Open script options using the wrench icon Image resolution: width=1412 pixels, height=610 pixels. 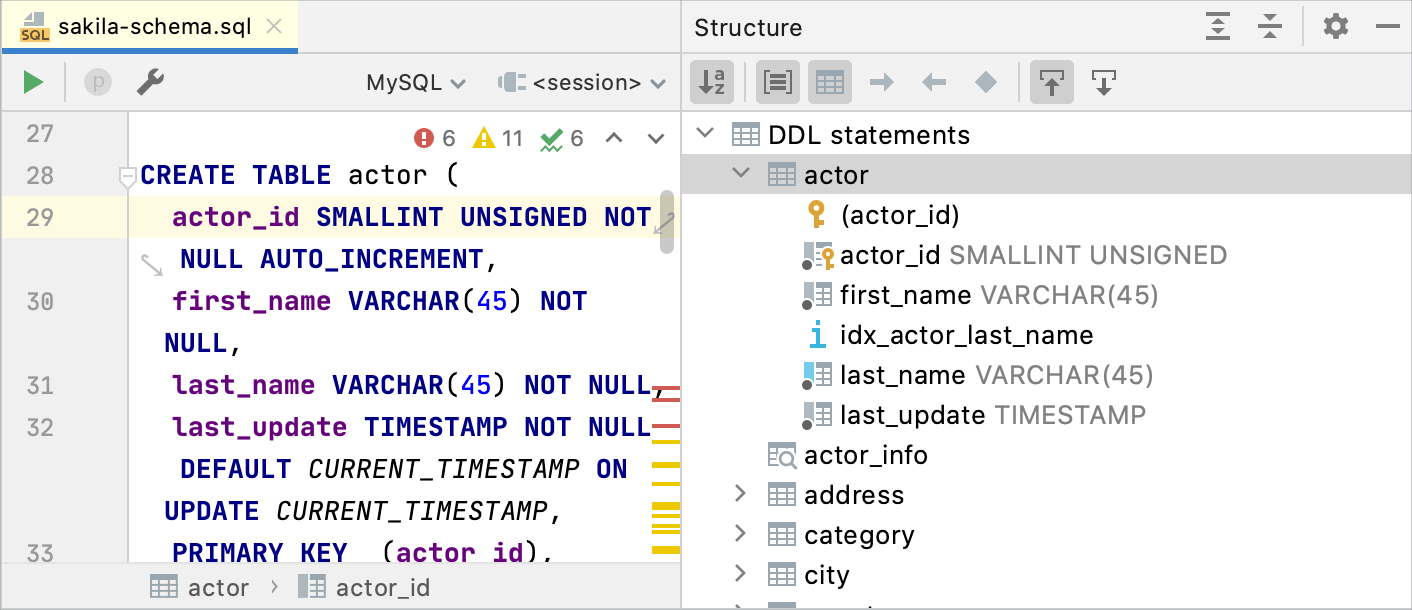150,82
